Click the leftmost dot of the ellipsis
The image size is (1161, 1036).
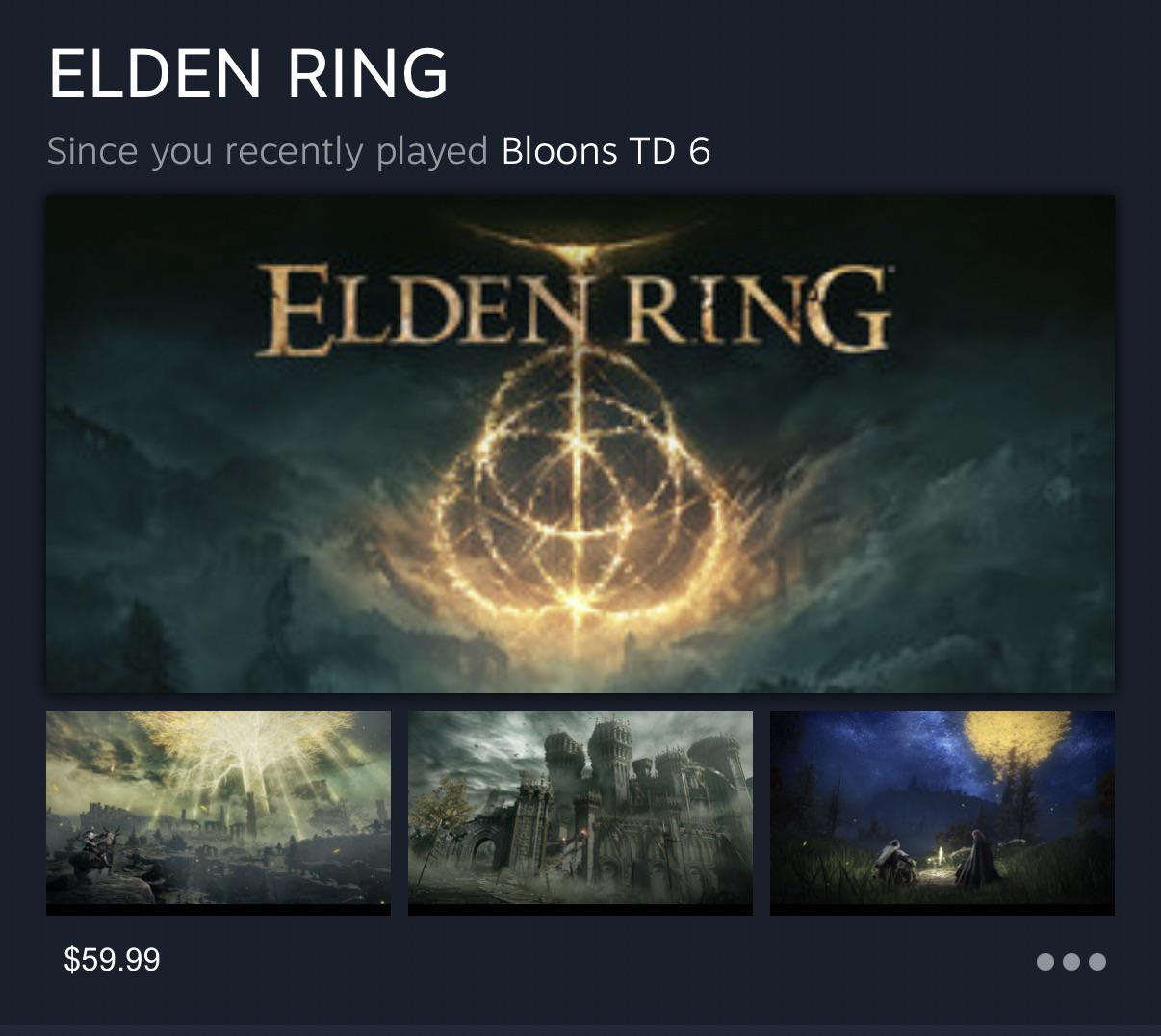[1045, 961]
